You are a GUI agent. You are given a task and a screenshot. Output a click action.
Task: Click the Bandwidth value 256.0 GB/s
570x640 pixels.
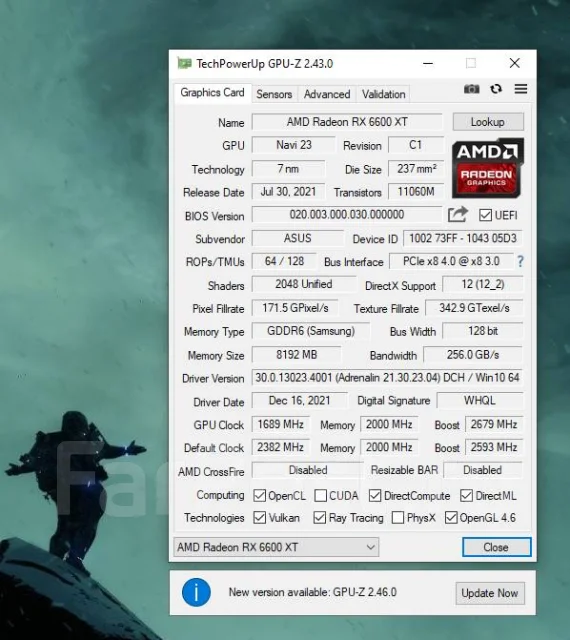pos(473,354)
